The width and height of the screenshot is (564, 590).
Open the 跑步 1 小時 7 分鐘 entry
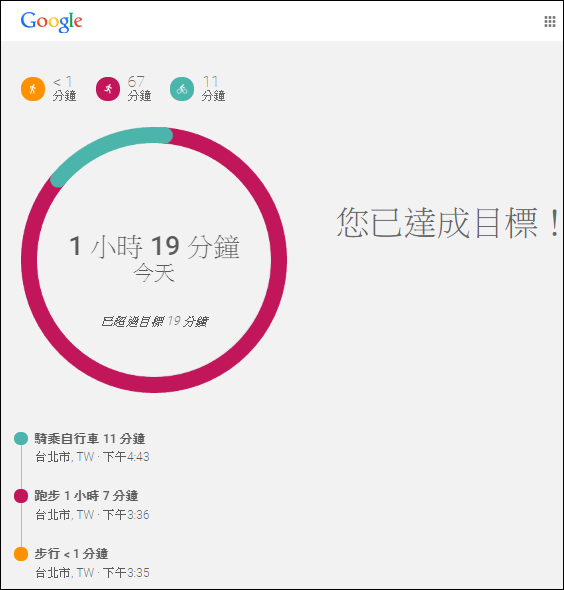pos(86,496)
